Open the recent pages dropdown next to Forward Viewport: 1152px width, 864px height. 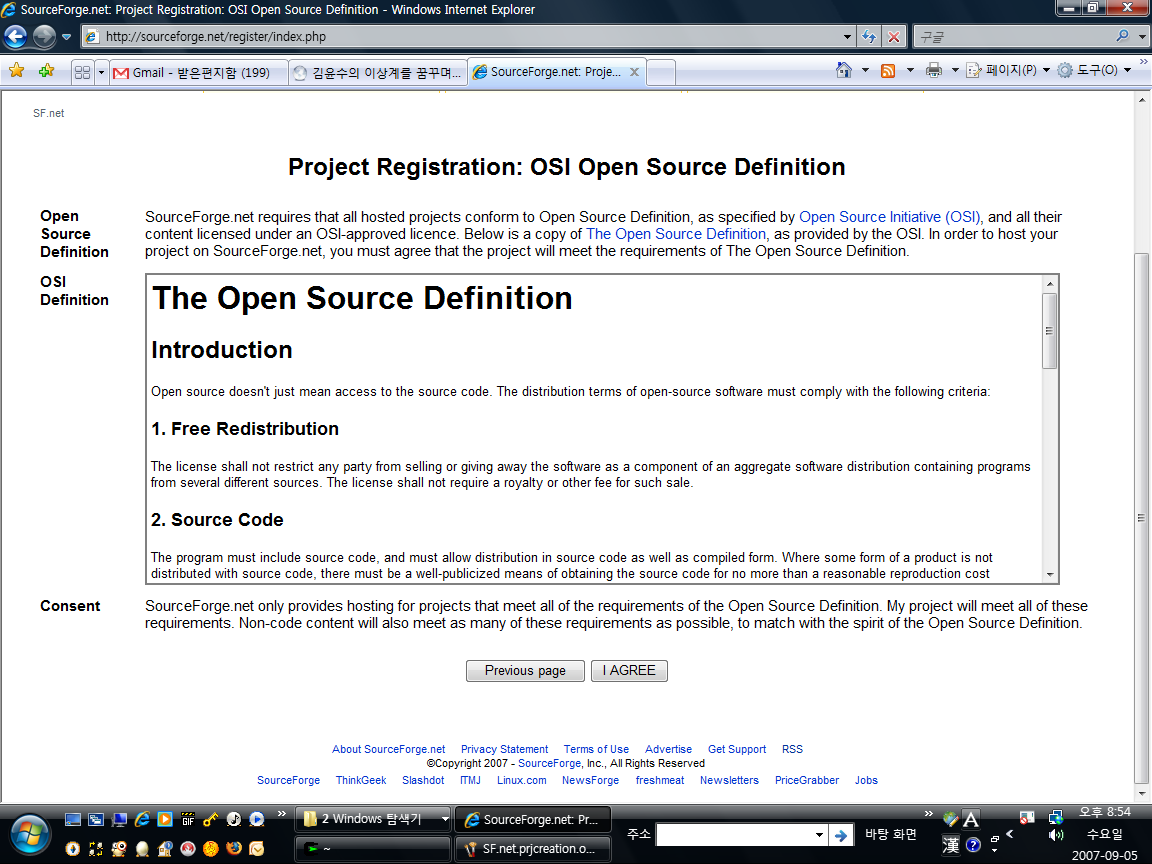click(66, 37)
